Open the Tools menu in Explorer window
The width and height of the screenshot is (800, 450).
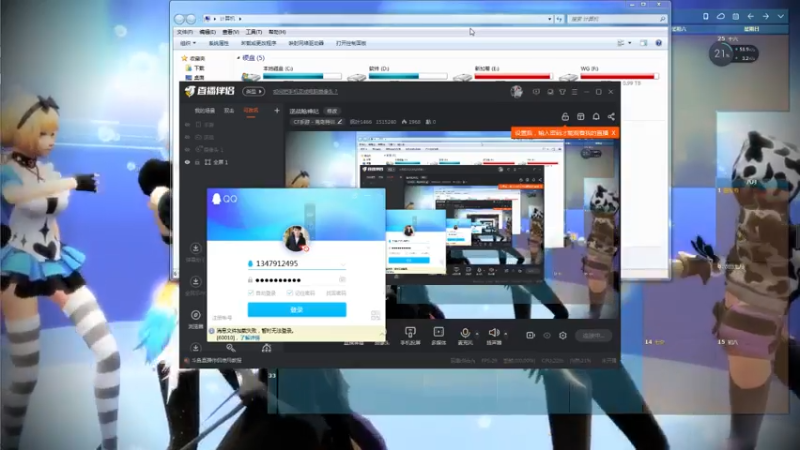click(x=254, y=32)
